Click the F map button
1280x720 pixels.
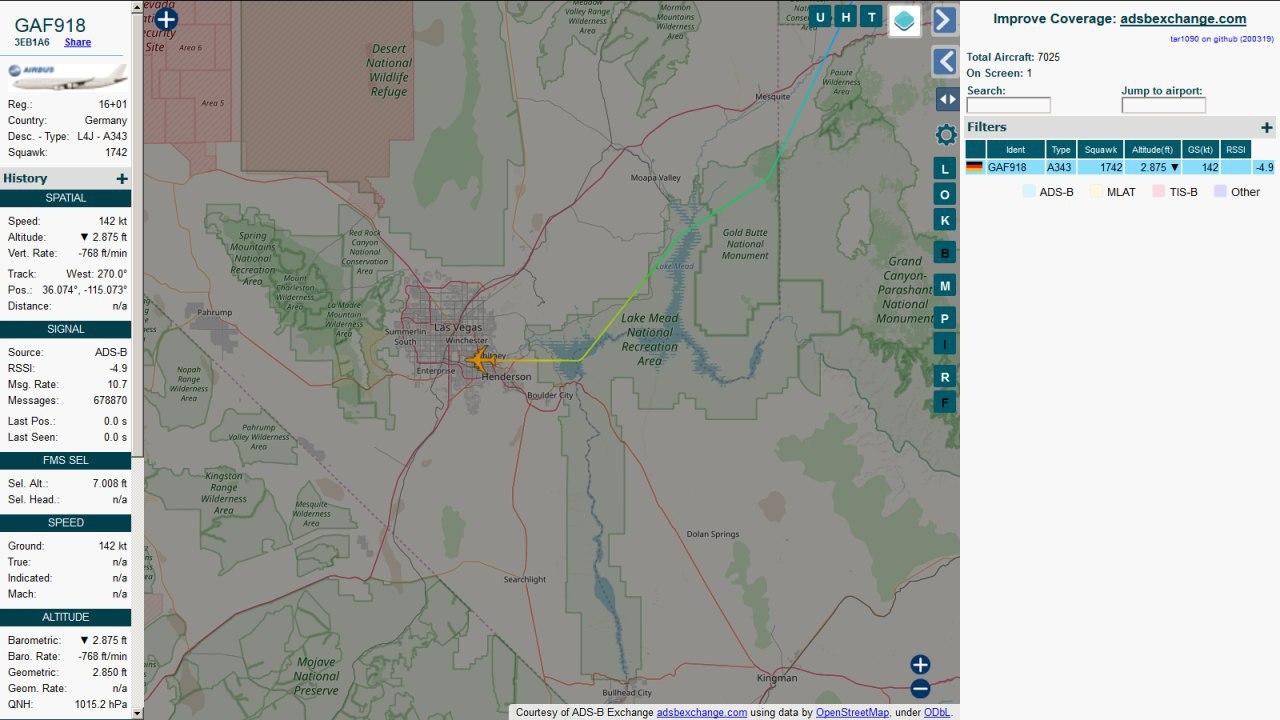point(945,403)
